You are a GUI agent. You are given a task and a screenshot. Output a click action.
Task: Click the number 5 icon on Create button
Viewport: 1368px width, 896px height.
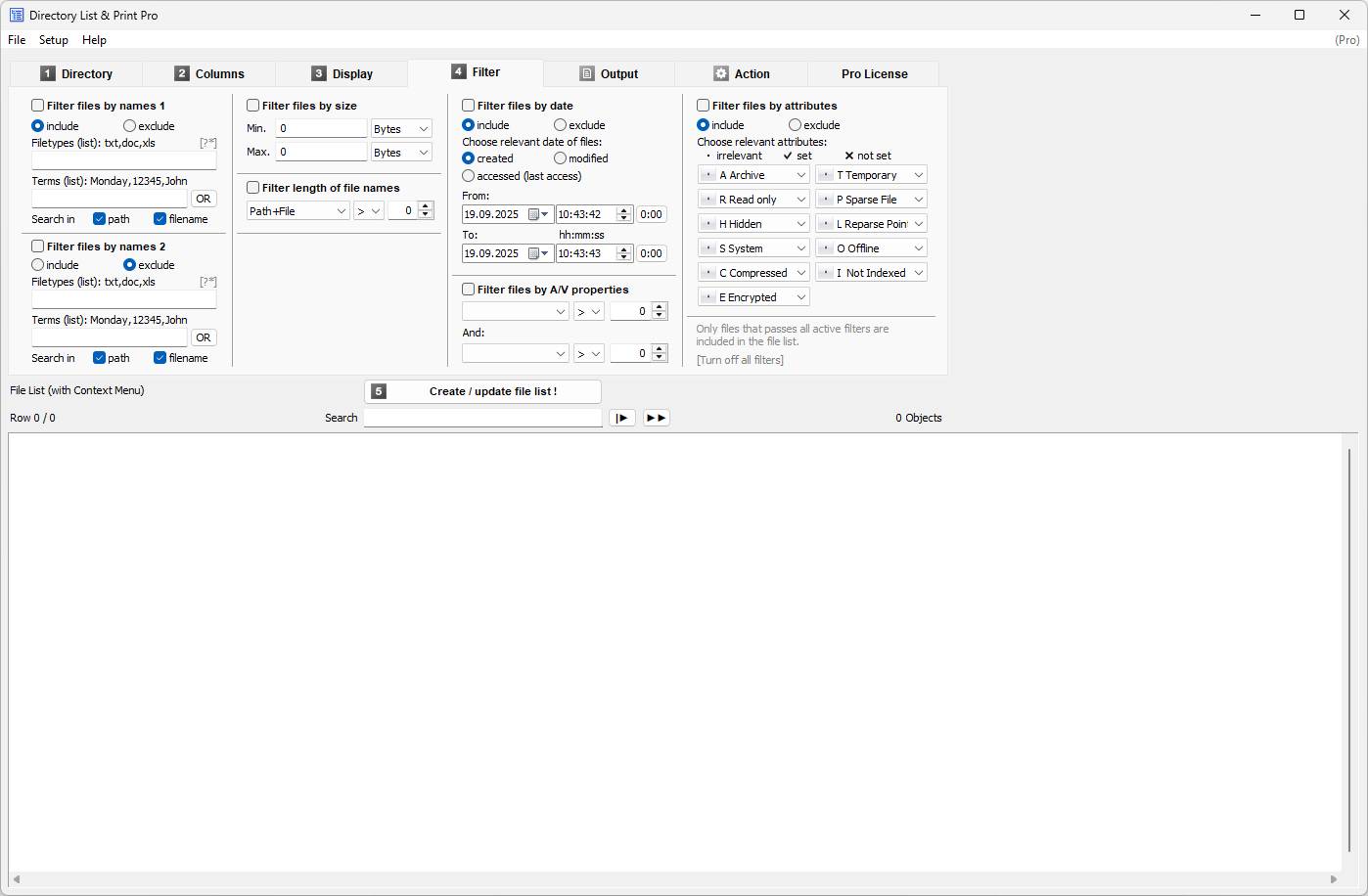tap(379, 391)
